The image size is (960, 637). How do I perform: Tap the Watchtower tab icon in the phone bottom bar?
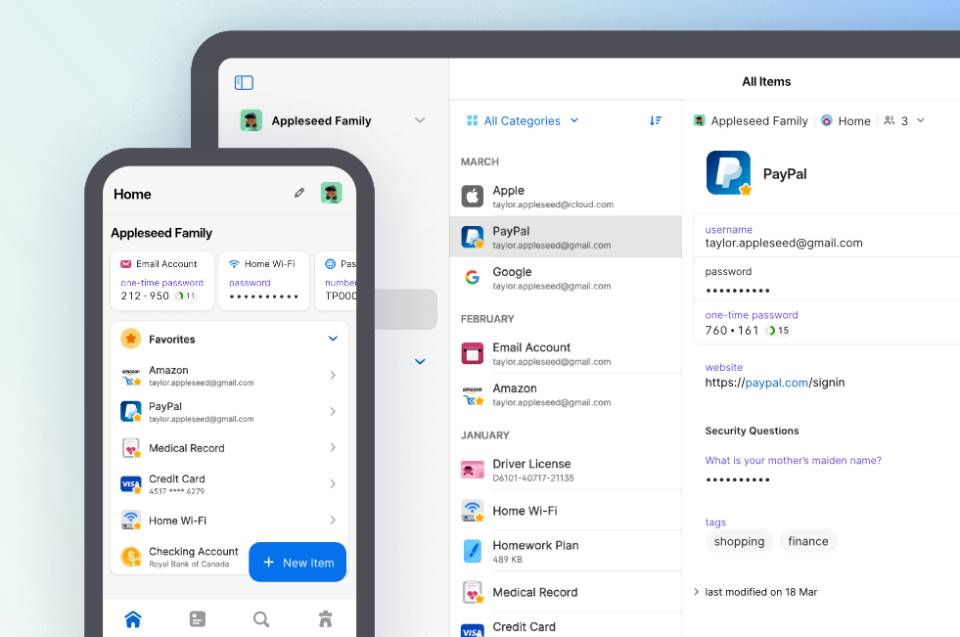point(326,619)
